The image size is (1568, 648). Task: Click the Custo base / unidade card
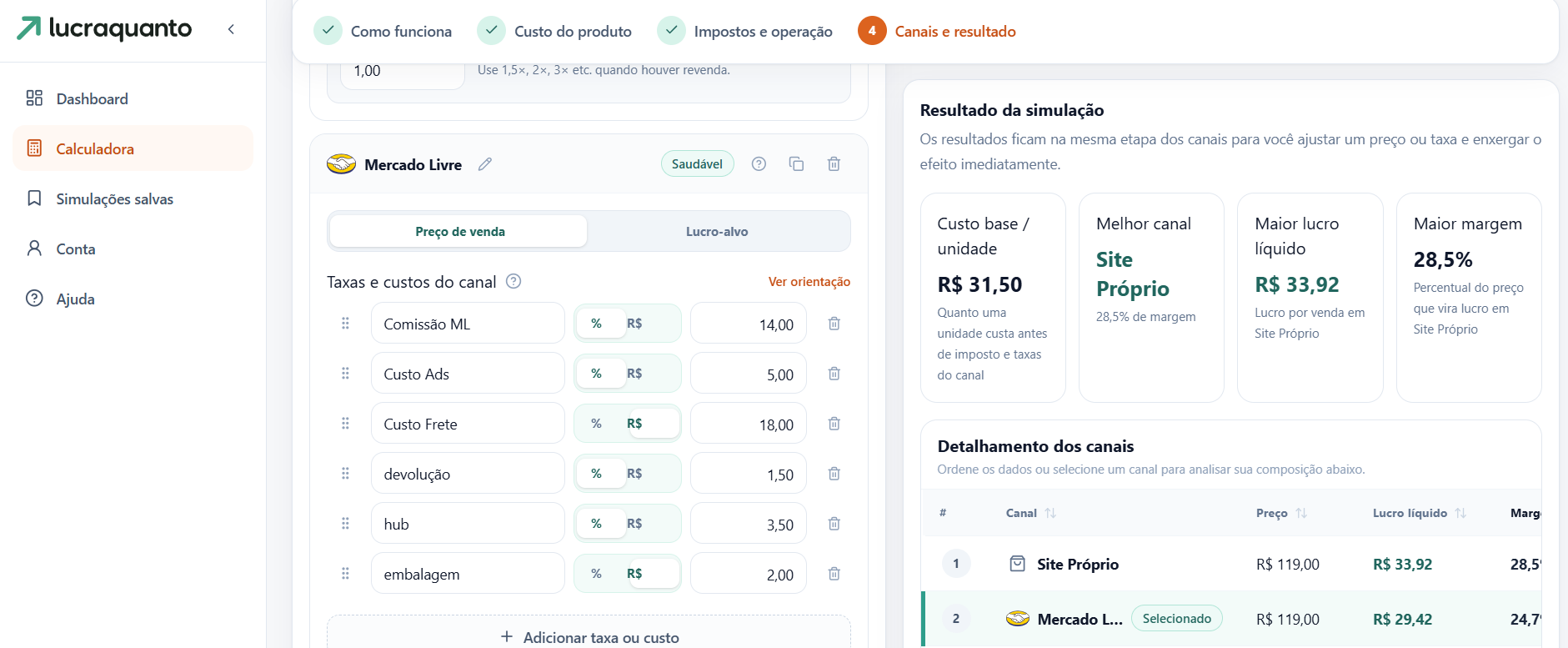coord(993,298)
